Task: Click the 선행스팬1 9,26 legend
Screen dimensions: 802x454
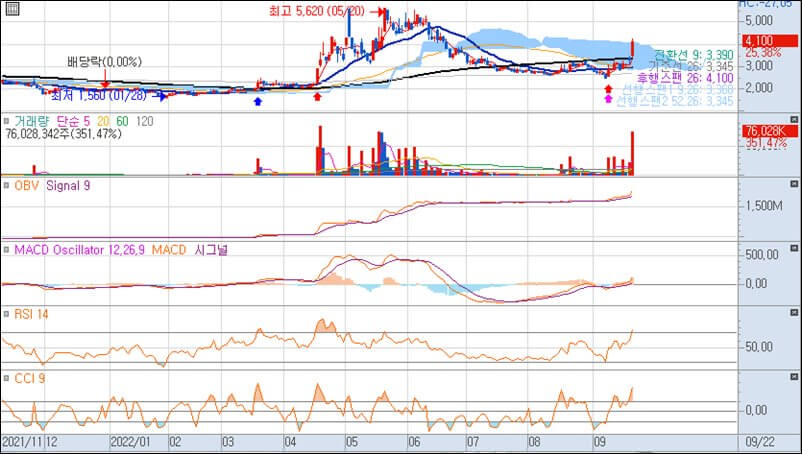Action: point(678,89)
